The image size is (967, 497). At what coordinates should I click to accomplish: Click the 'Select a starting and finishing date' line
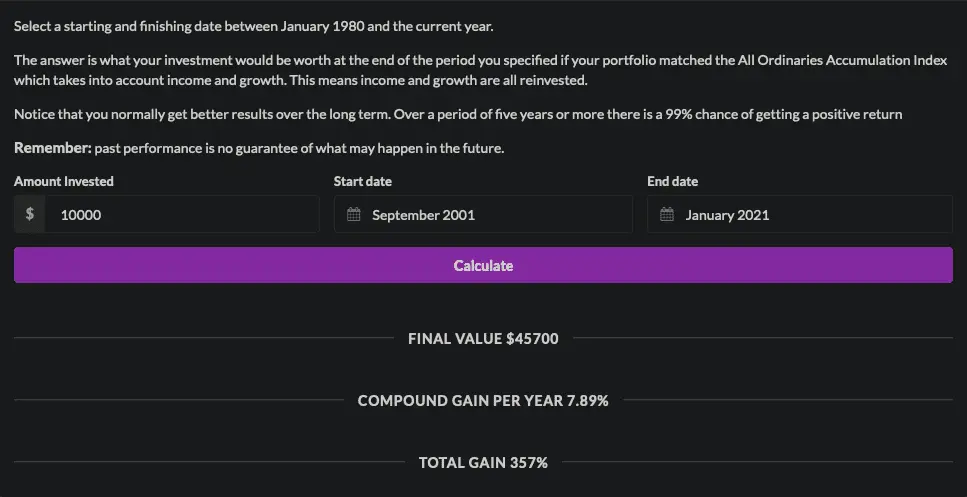253,26
